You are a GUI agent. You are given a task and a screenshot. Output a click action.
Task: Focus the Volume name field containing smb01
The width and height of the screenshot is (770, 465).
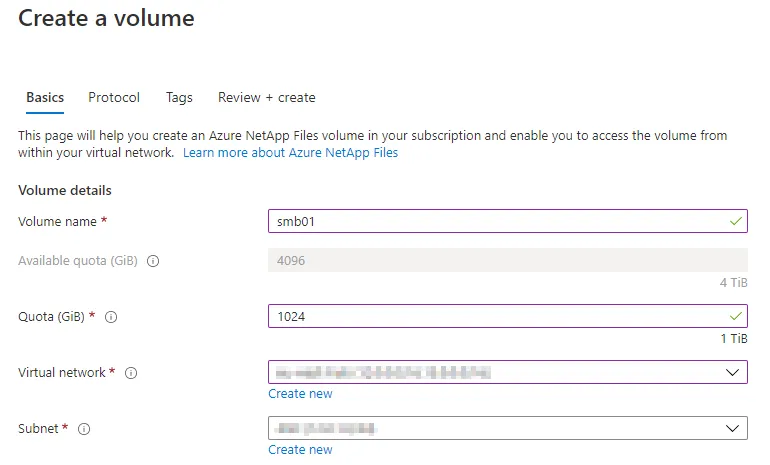coord(490,220)
